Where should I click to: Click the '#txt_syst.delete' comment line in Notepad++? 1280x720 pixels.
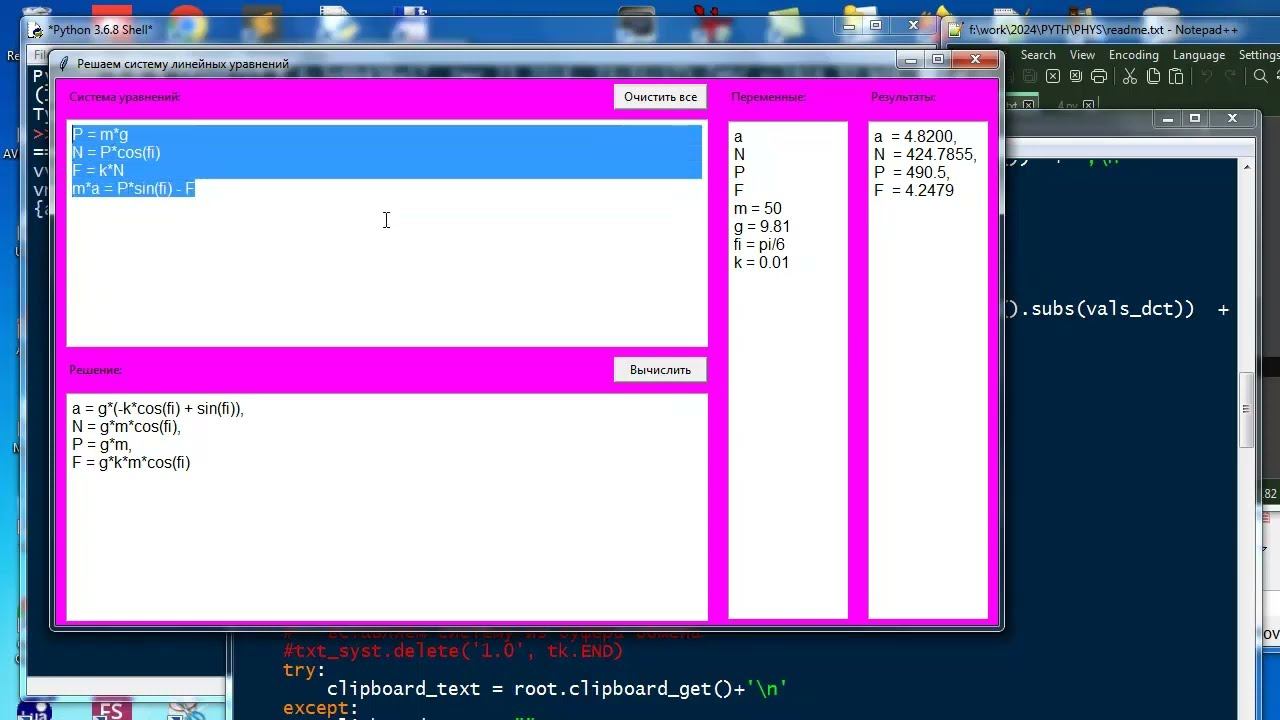pos(453,651)
